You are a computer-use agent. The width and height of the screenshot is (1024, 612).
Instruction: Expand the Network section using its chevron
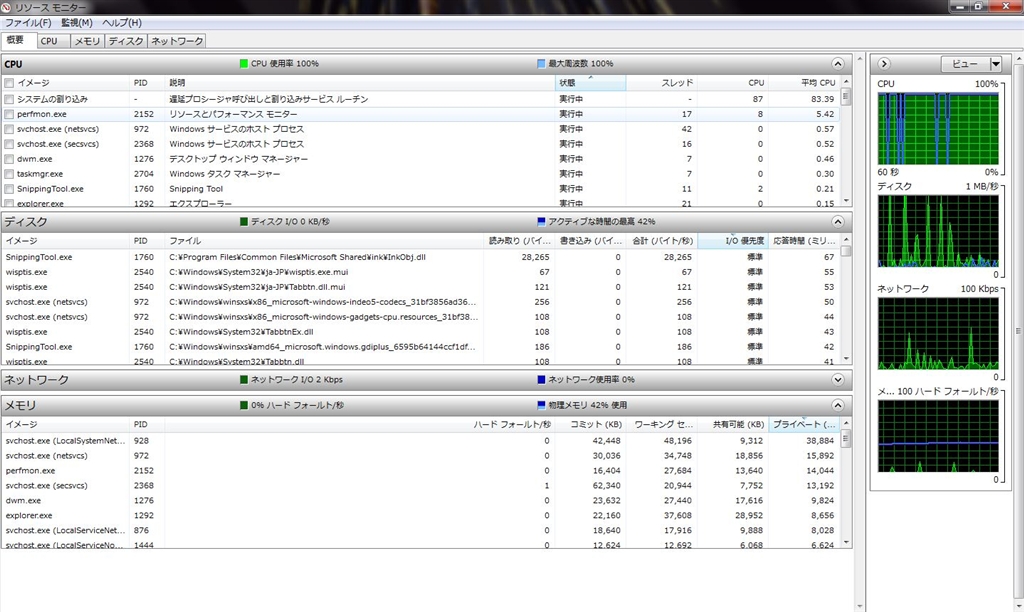tap(838, 380)
